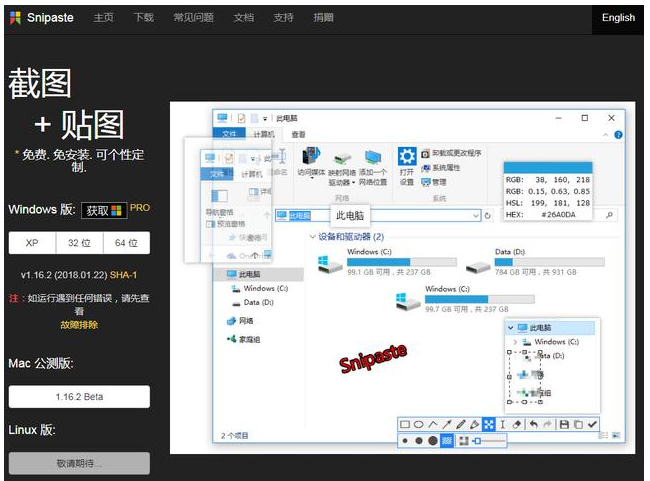
Task: Download the Mac 1.16.2 Beta
Action: (x=79, y=397)
